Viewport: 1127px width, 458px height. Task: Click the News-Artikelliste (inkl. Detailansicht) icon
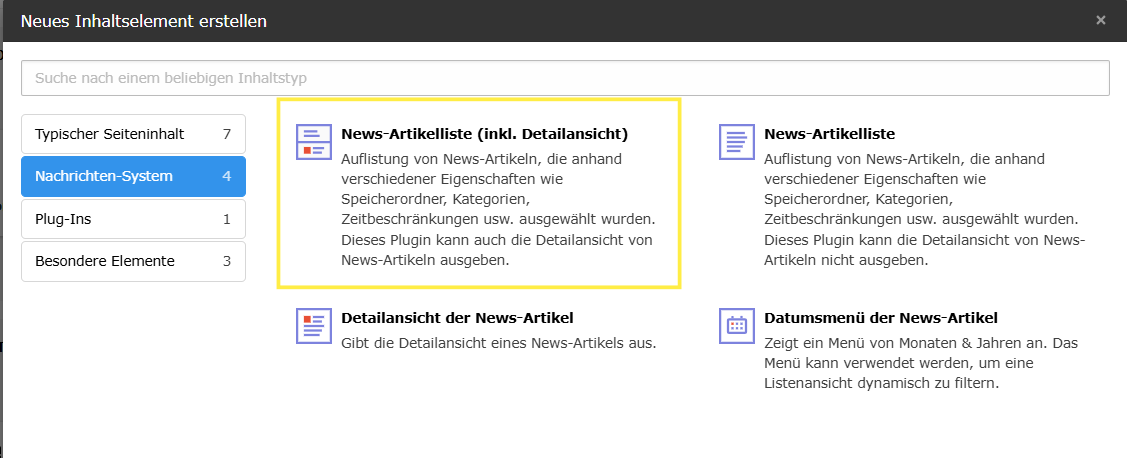tap(314, 142)
